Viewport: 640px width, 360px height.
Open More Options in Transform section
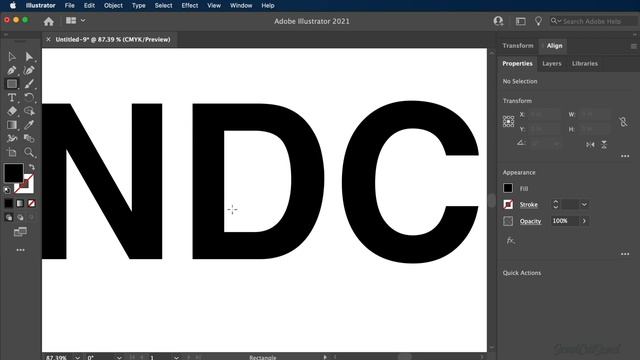[625, 156]
